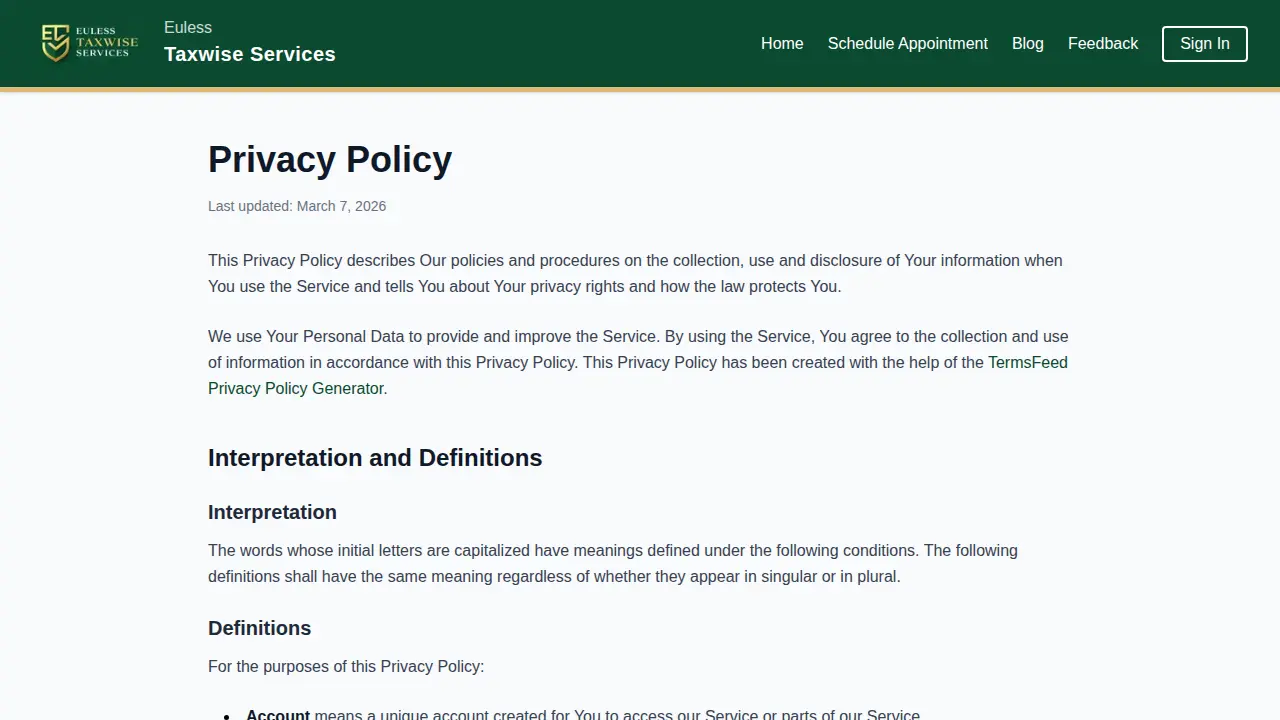This screenshot has height=720, width=1280.
Task: Click the Interpretation subheading
Action: click(x=272, y=512)
